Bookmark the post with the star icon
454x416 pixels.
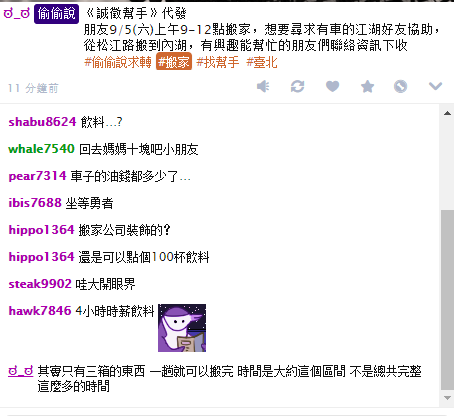(x=367, y=87)
